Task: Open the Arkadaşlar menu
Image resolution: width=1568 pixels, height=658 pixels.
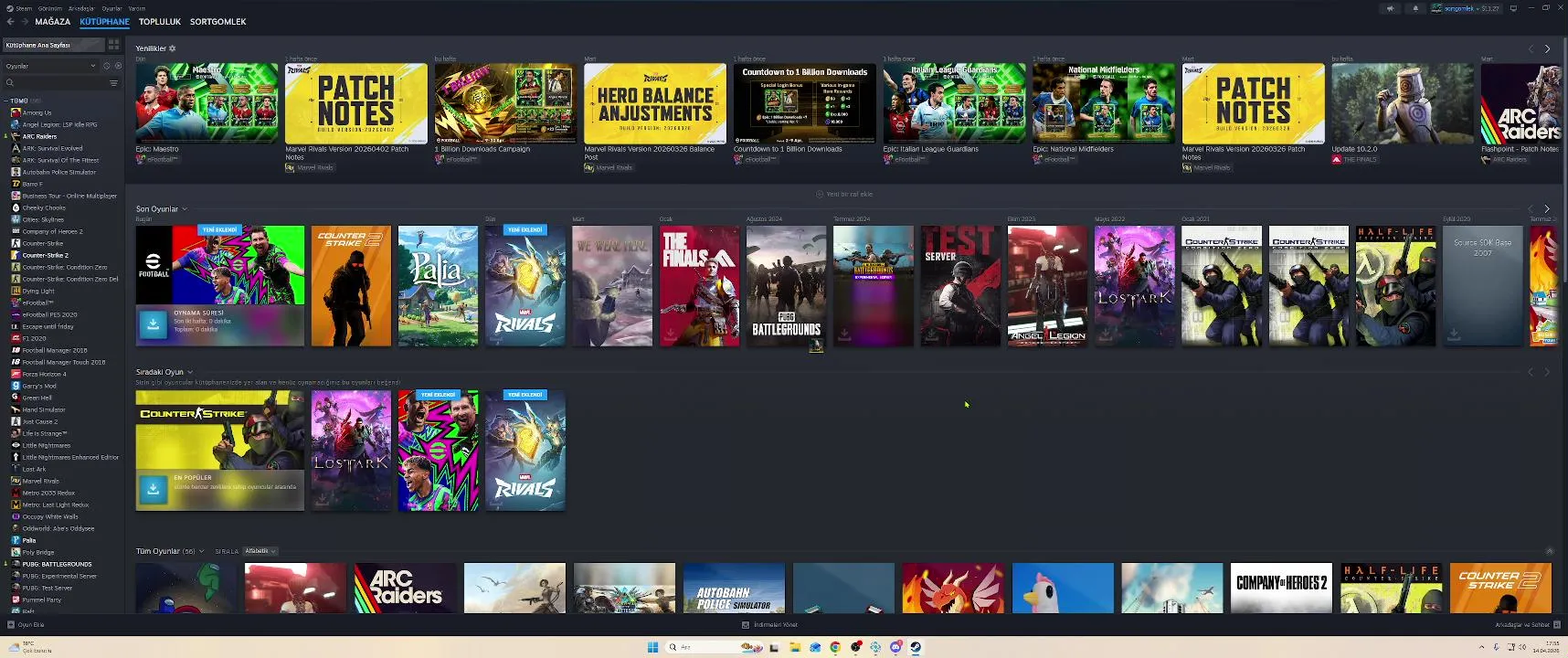Action: click(81, 8)
